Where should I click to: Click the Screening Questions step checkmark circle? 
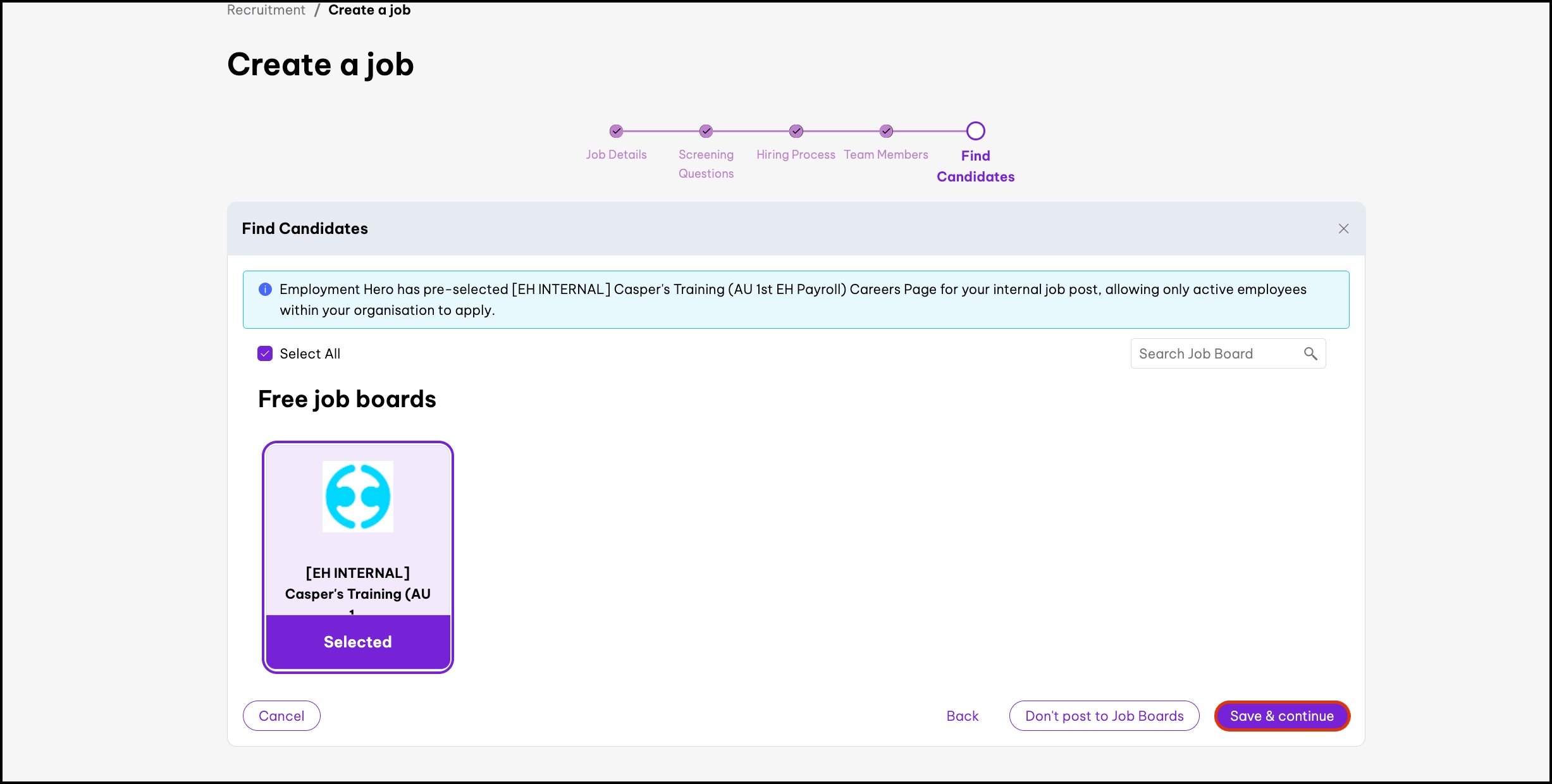(706, 131)
